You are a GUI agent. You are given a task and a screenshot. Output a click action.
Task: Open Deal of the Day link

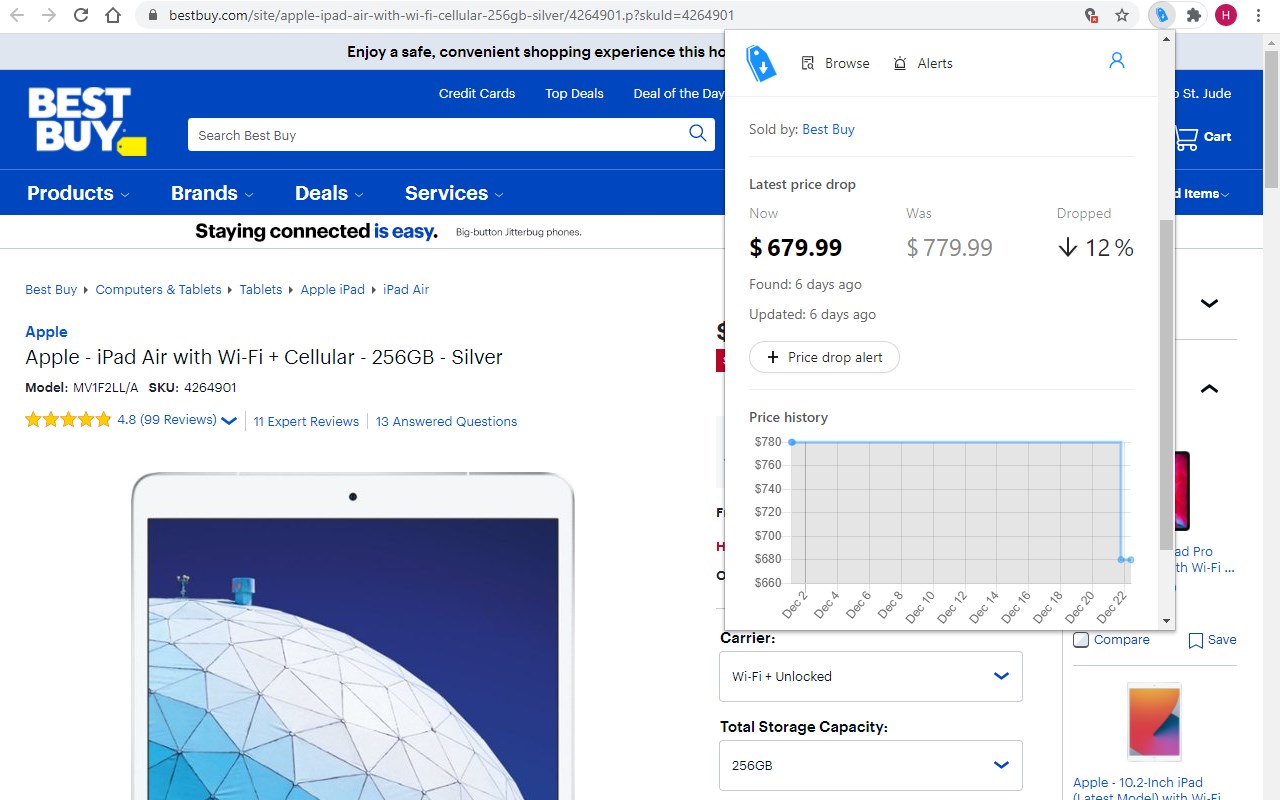[x=679, y=93]
